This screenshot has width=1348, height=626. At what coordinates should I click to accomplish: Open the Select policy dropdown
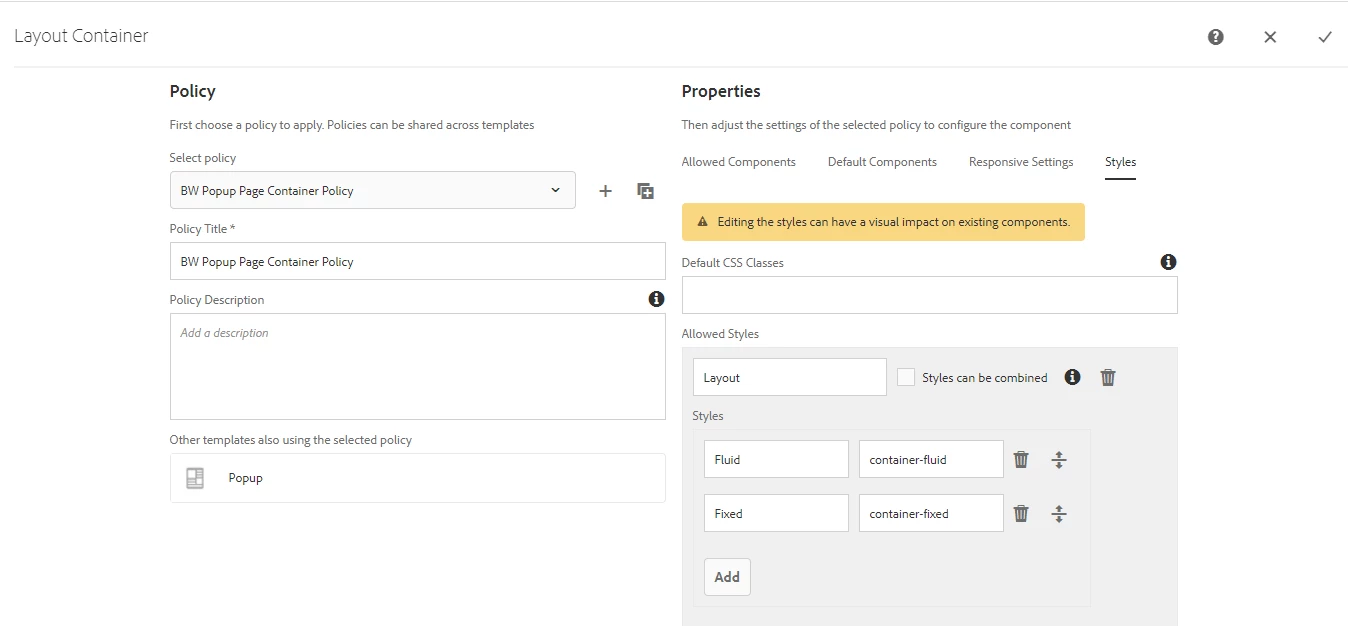click(x=372, y=190)
